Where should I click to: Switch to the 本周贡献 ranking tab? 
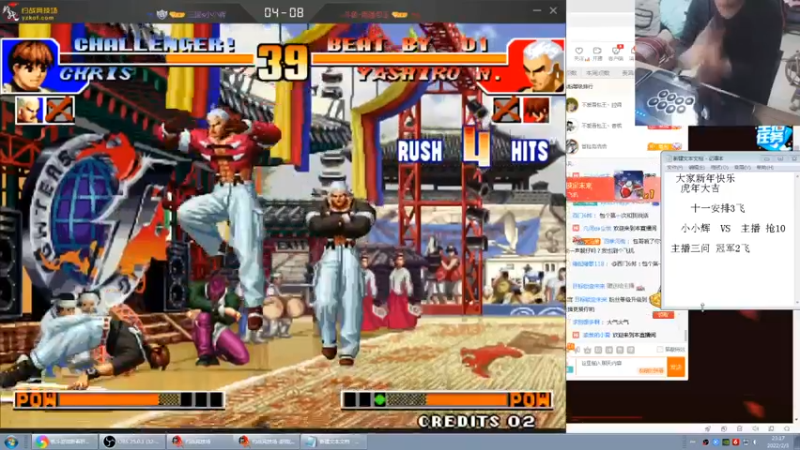point(597,73)
